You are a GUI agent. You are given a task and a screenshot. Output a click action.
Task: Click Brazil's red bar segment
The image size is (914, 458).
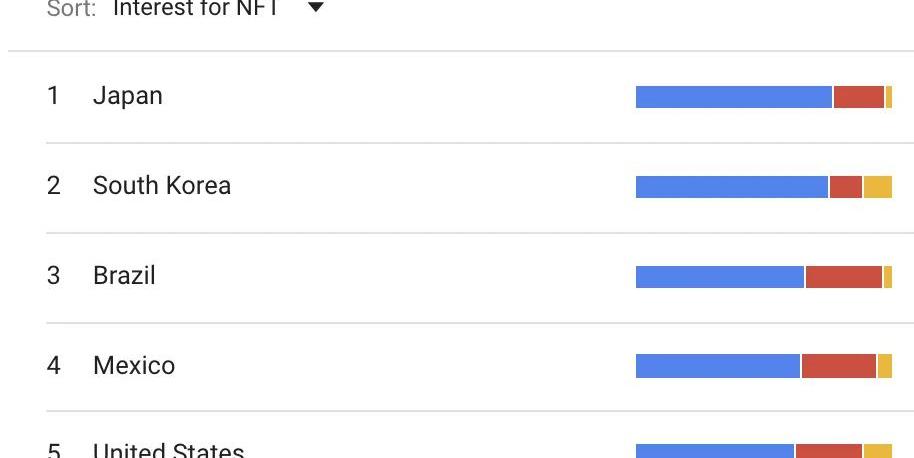(843, 277)
